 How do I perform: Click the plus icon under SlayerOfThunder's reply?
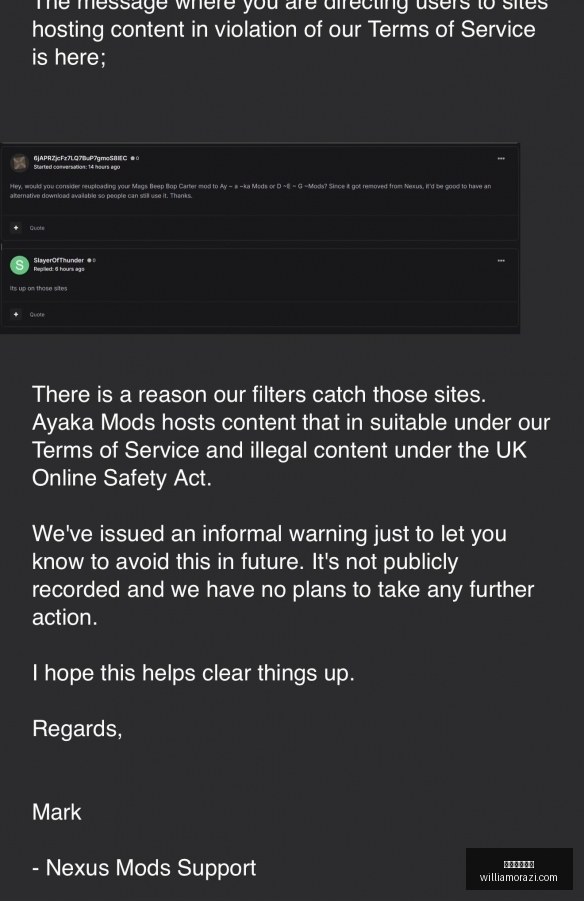tap(16, 314)
